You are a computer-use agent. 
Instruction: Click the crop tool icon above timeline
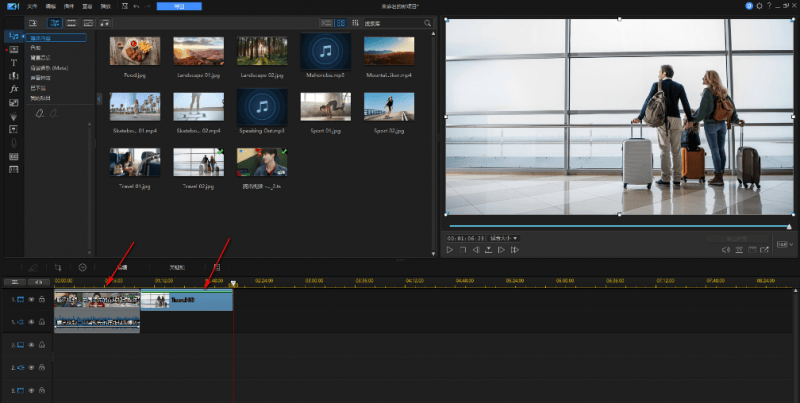(58, 268)
